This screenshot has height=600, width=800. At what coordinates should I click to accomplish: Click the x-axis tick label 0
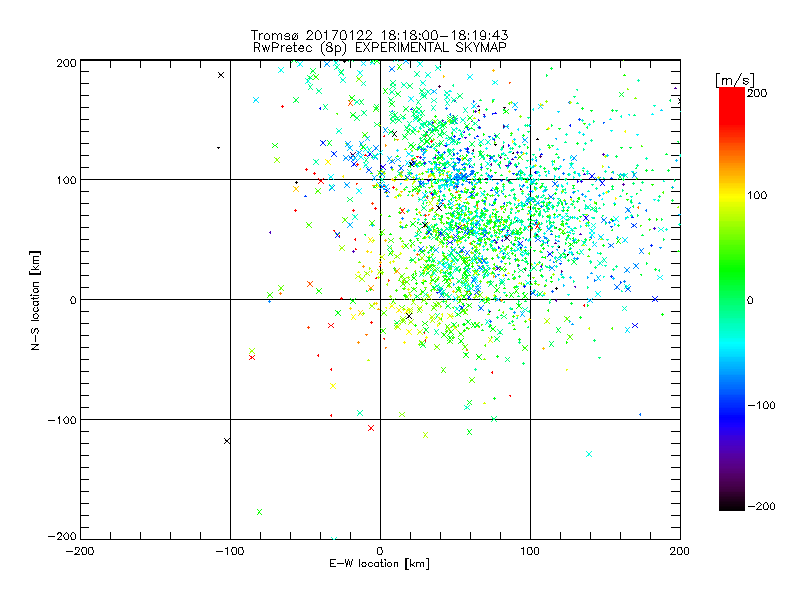tap(380, 551)
